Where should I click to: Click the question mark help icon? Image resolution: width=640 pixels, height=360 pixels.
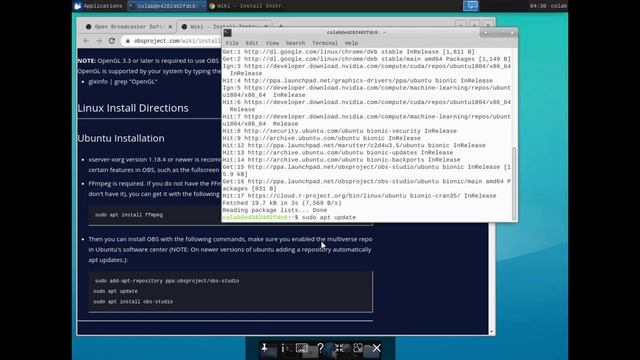pyautogui.click(x=320, y=348)
